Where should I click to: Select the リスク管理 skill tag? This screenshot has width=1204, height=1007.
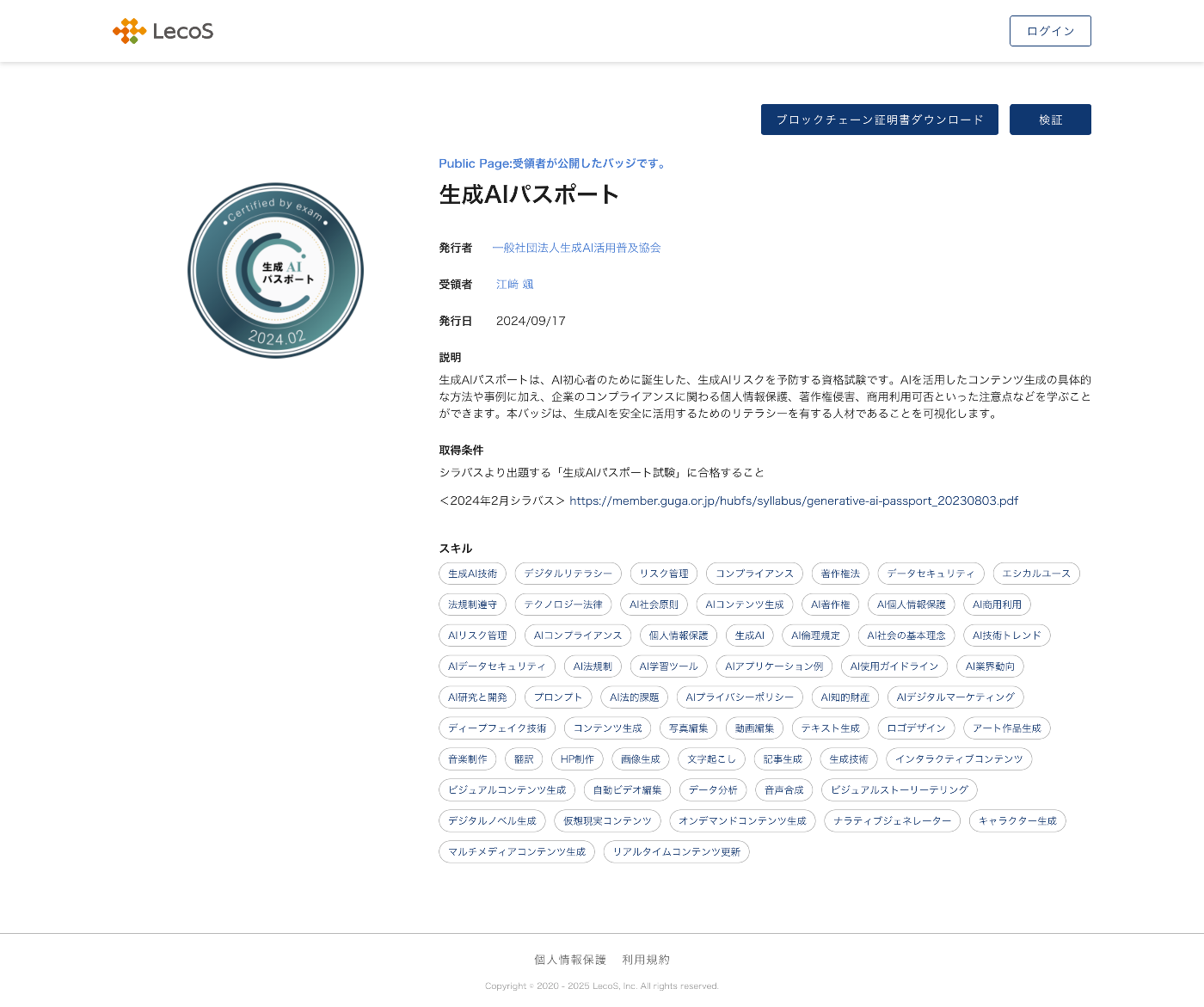664,574
